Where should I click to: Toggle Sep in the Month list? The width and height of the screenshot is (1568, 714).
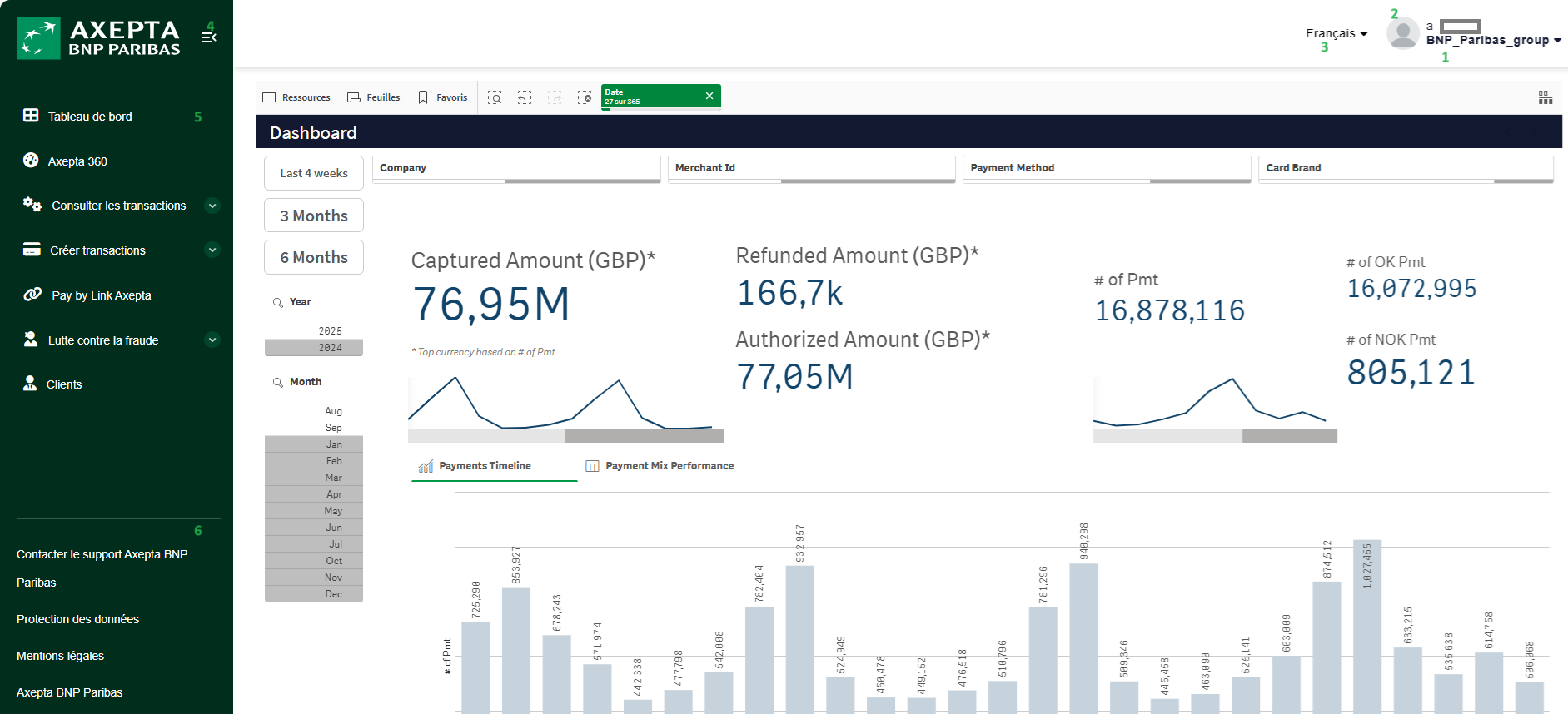click(x=314, y=428)
